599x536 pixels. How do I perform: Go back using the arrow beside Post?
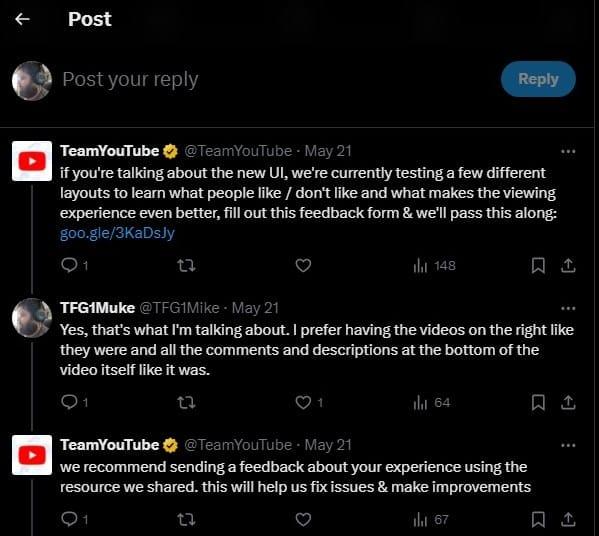click(22, 19)
